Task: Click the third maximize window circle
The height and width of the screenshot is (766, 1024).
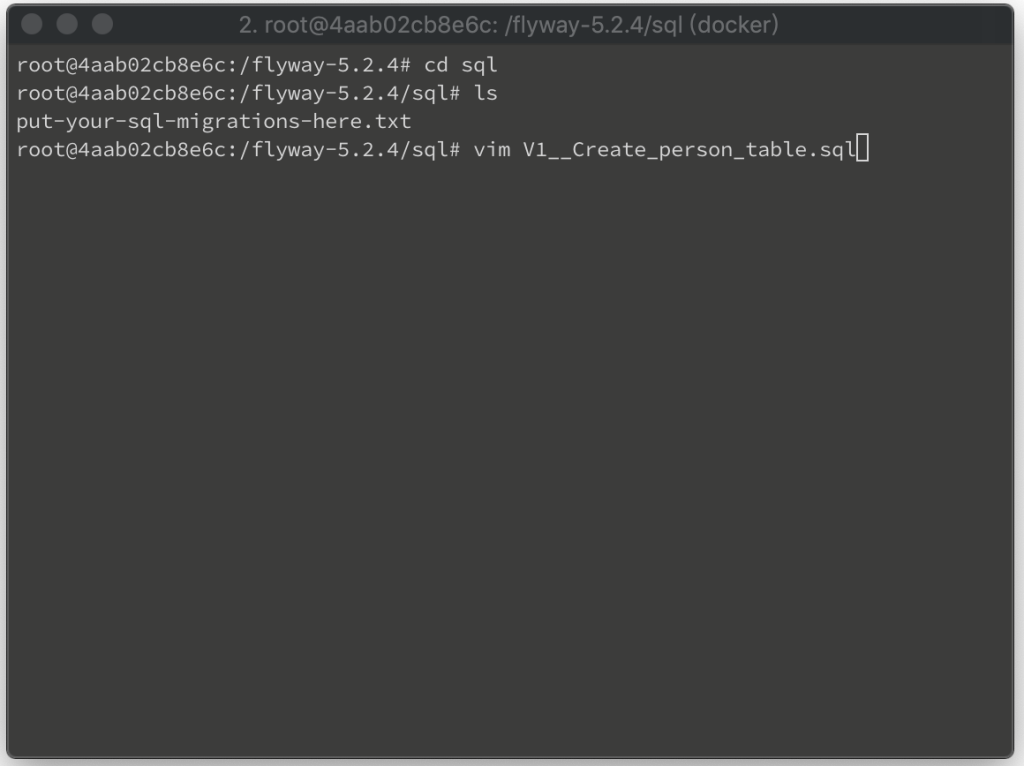Action: [102, 24]
